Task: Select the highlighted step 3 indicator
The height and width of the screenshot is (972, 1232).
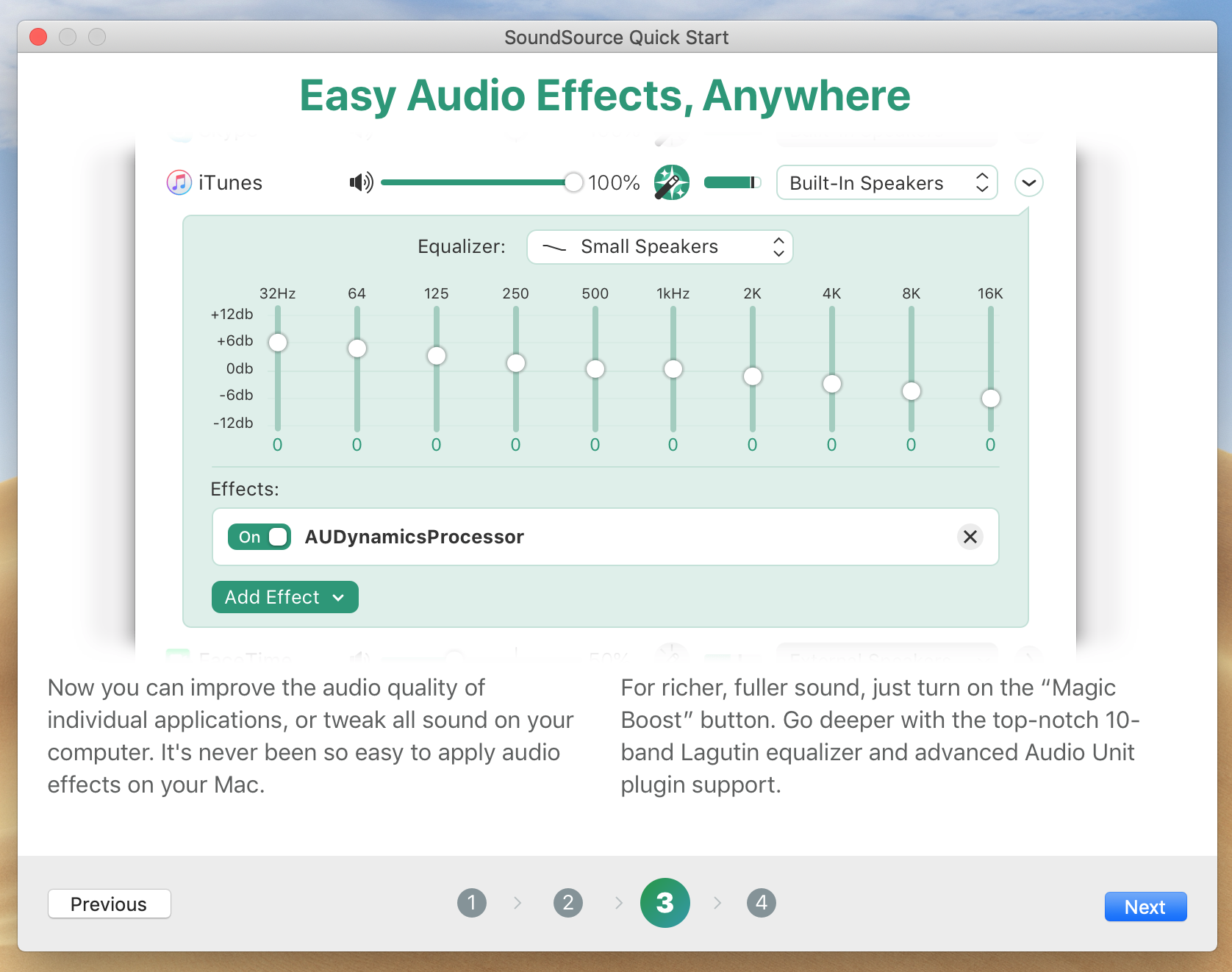Action: pyautogui.click(x=665, y=902)
